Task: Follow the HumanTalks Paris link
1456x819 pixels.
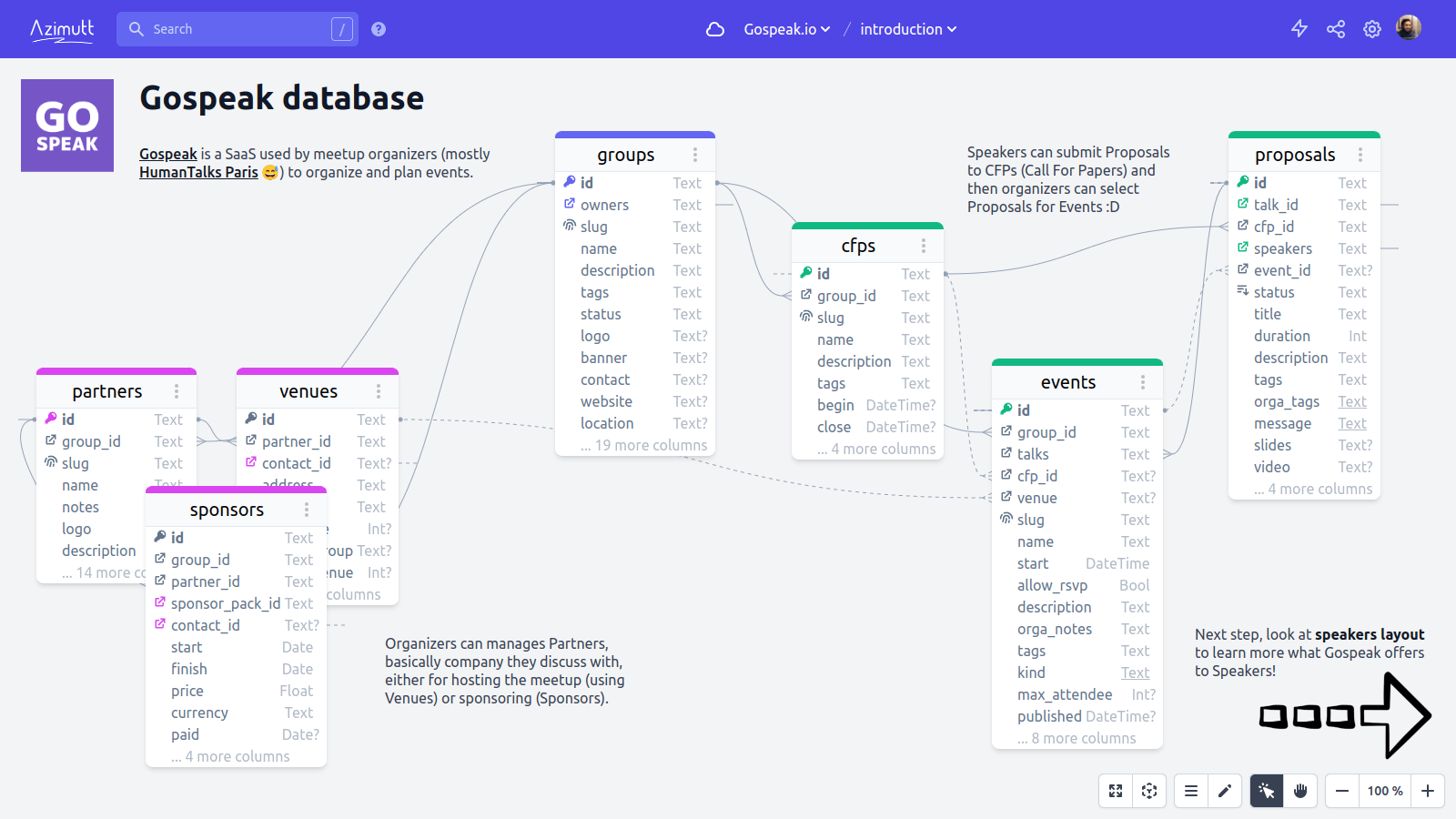Action: point(199,172)
